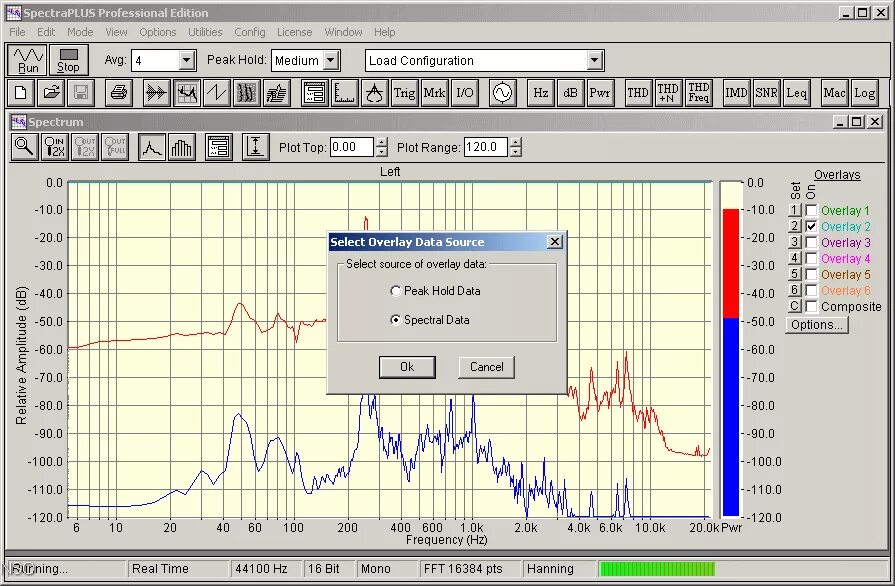
Task: Select the magnifier zoom tool in Spectrum window
Action: click(25, 147)
